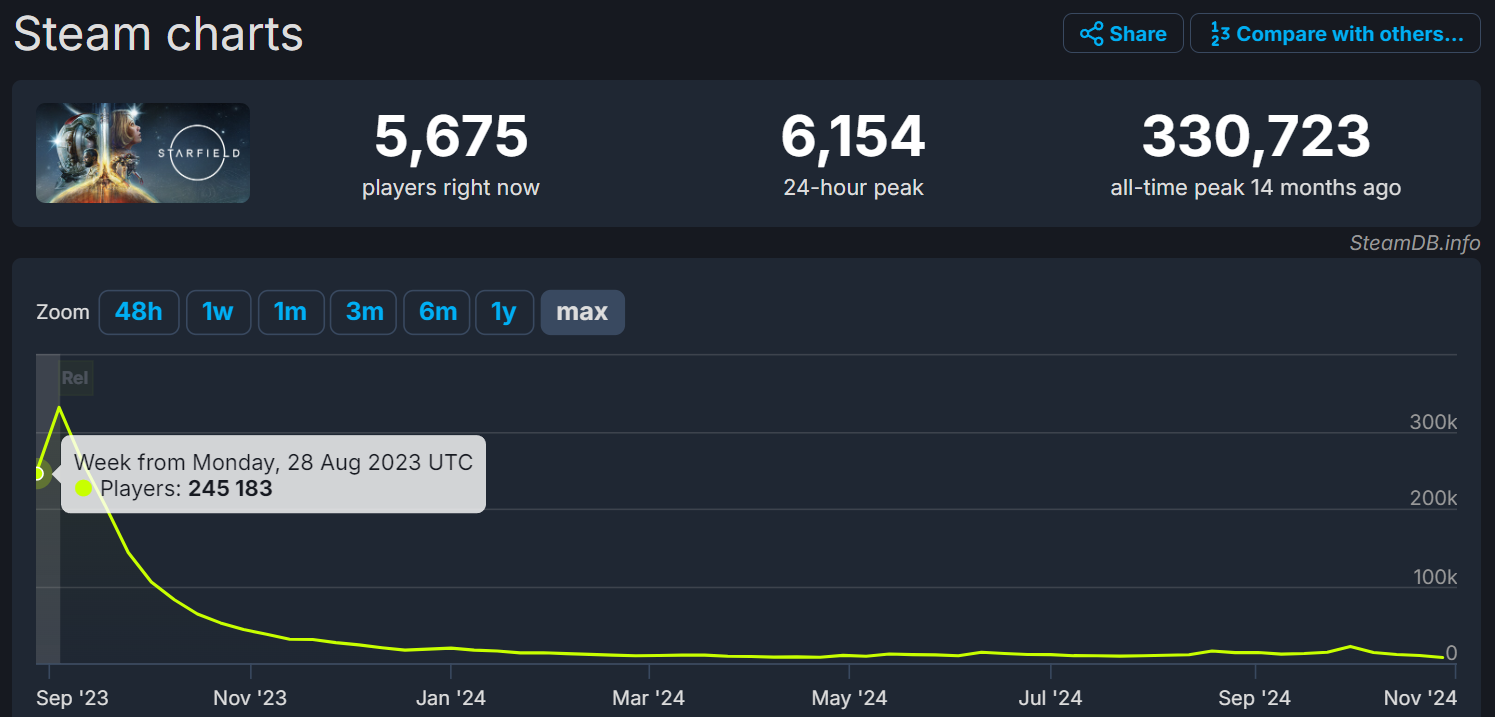Click the tooltip week date text
Image resolution: width=1495 pixels, height=717 pixels.
[x=273, y=462]
